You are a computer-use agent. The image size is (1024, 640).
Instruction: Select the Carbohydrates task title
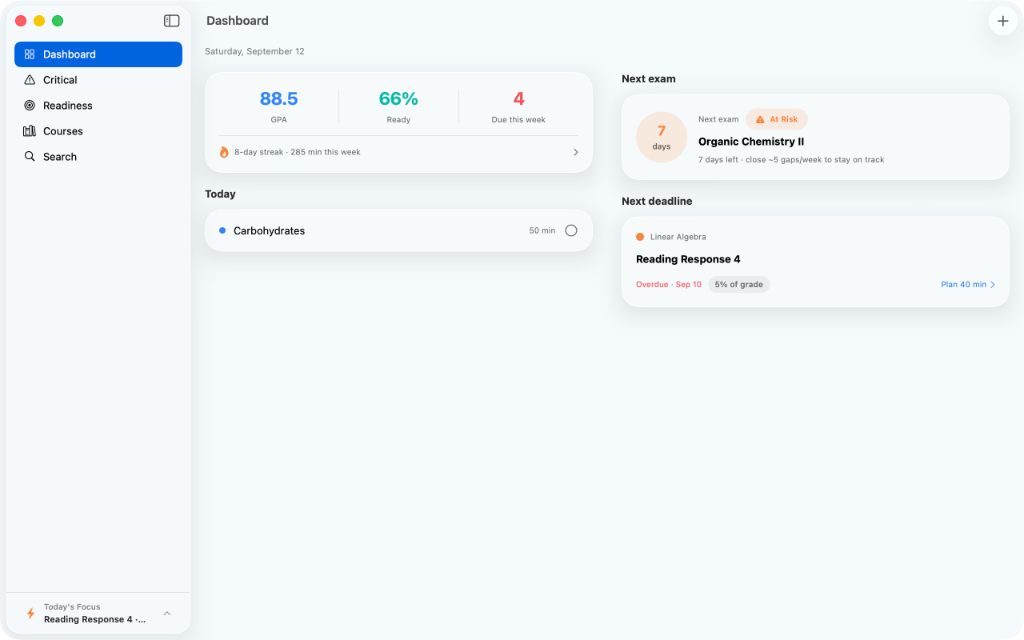point(269,231)
